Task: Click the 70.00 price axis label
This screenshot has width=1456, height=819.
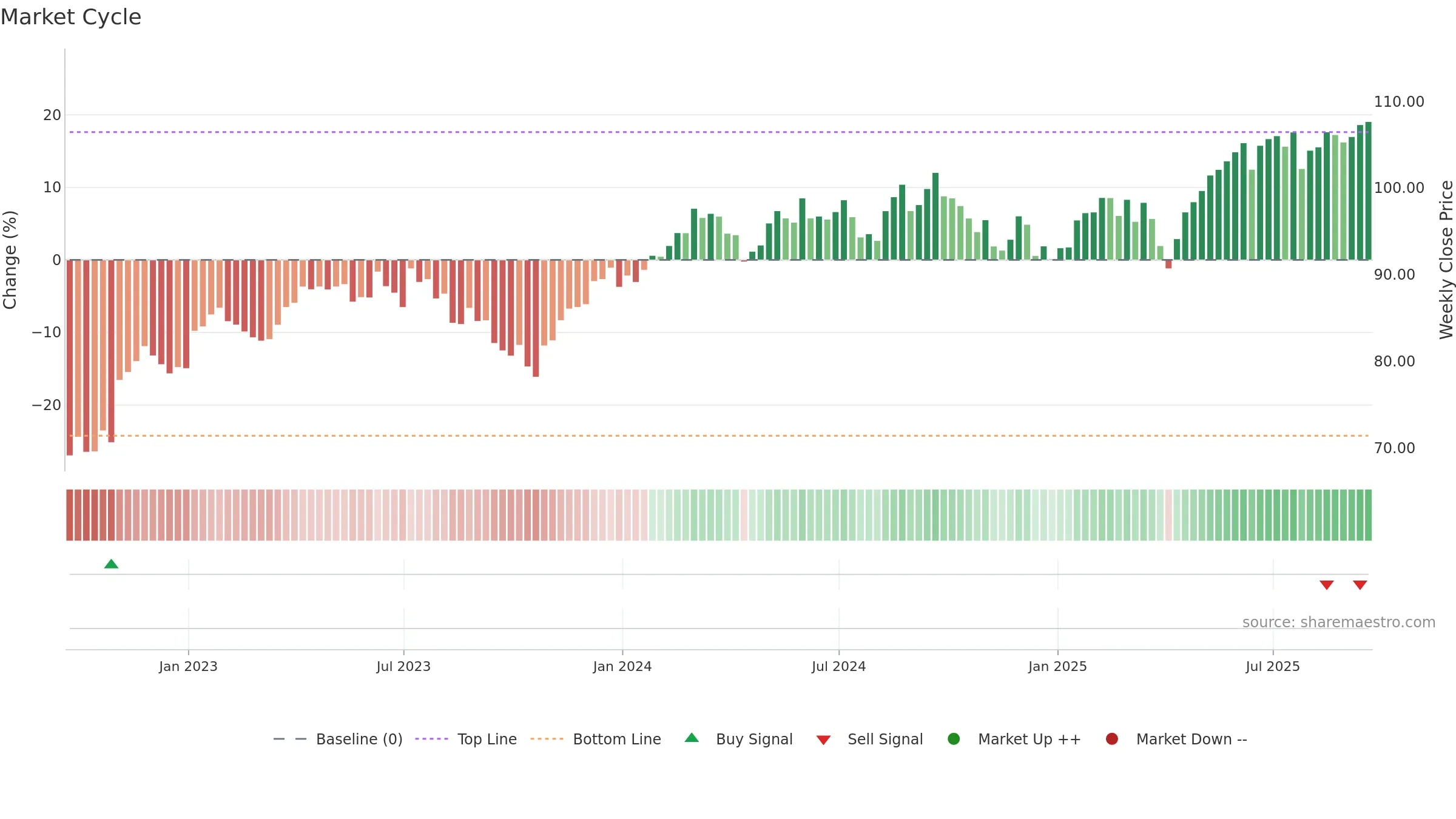Action: pos(1395,448)
